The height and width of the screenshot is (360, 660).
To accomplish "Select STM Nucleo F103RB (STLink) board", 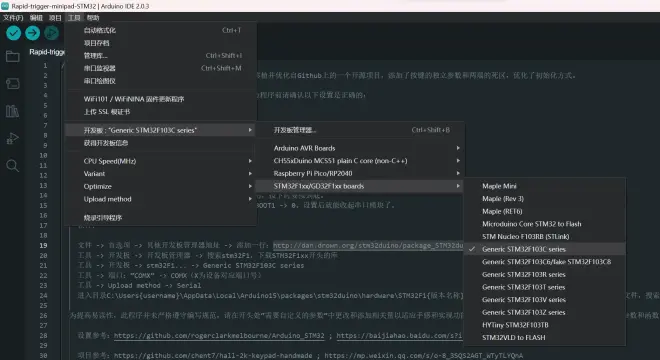I will (545, 237).
